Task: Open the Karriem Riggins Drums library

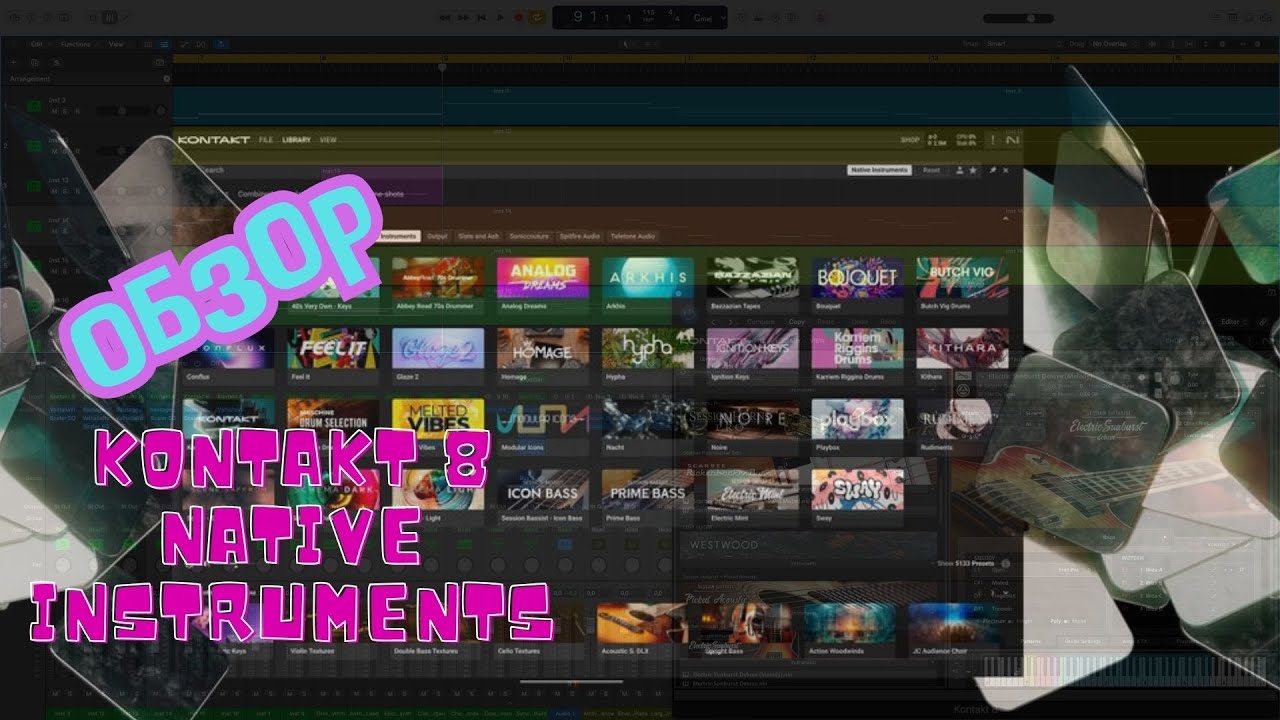Action: point(858,356)
